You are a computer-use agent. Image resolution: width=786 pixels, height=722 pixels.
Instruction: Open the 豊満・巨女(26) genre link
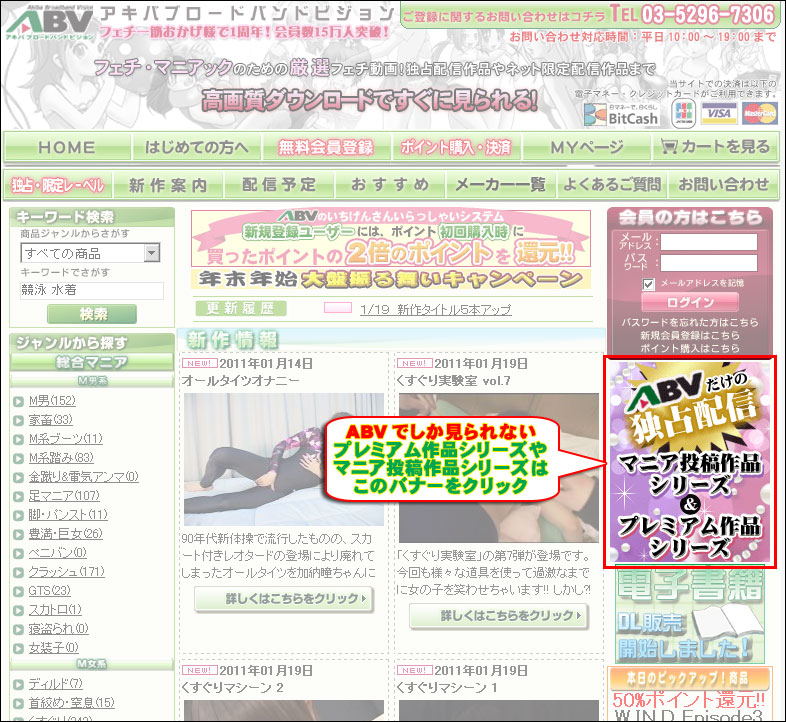[x=66, y=534]
